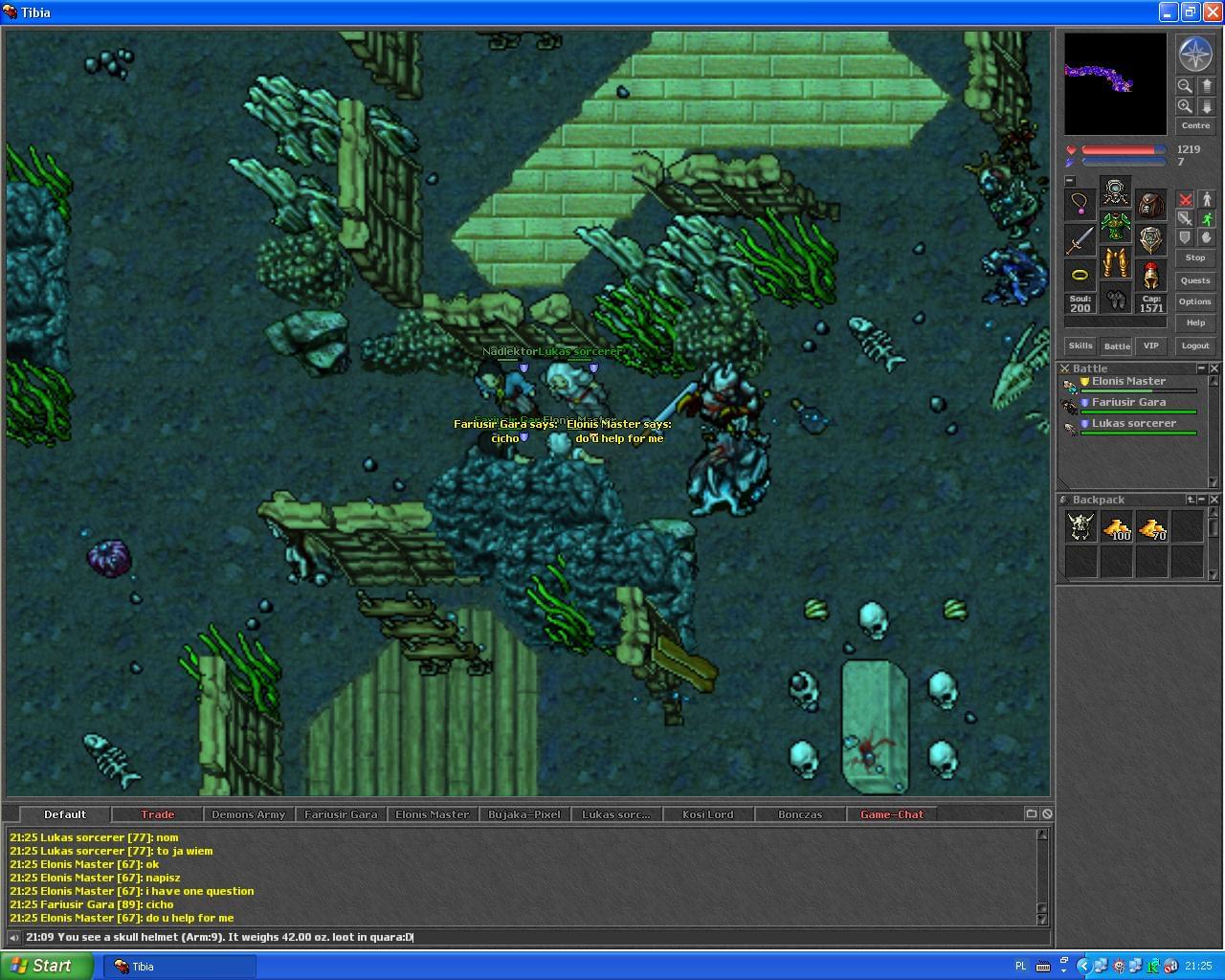Collapse the inventory with minus button

[1070, 180]
